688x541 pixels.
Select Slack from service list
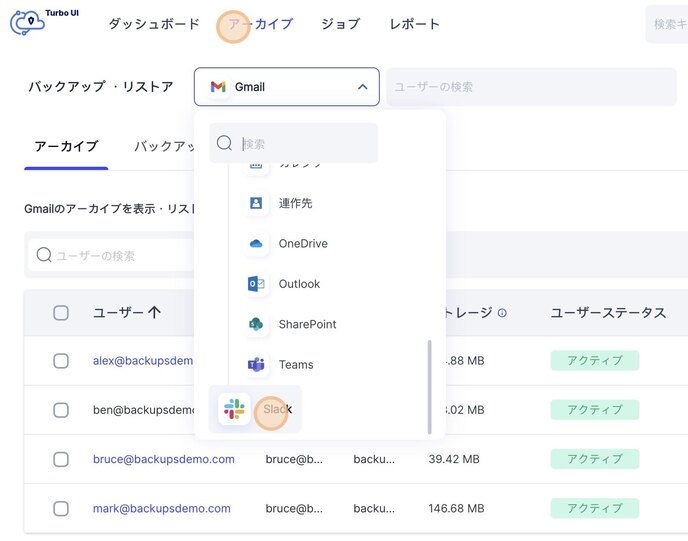point(255,409)
